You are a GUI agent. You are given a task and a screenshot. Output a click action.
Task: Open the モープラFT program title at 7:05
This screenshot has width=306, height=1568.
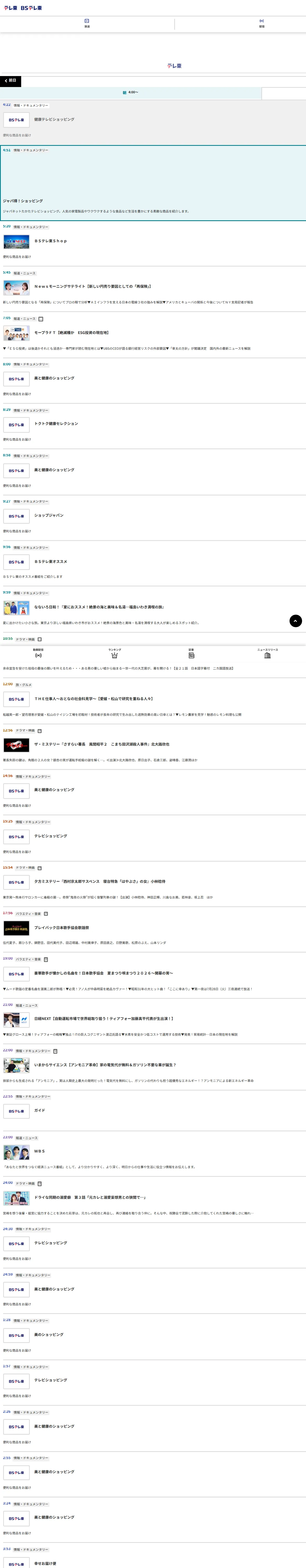(x=71, y=332)
